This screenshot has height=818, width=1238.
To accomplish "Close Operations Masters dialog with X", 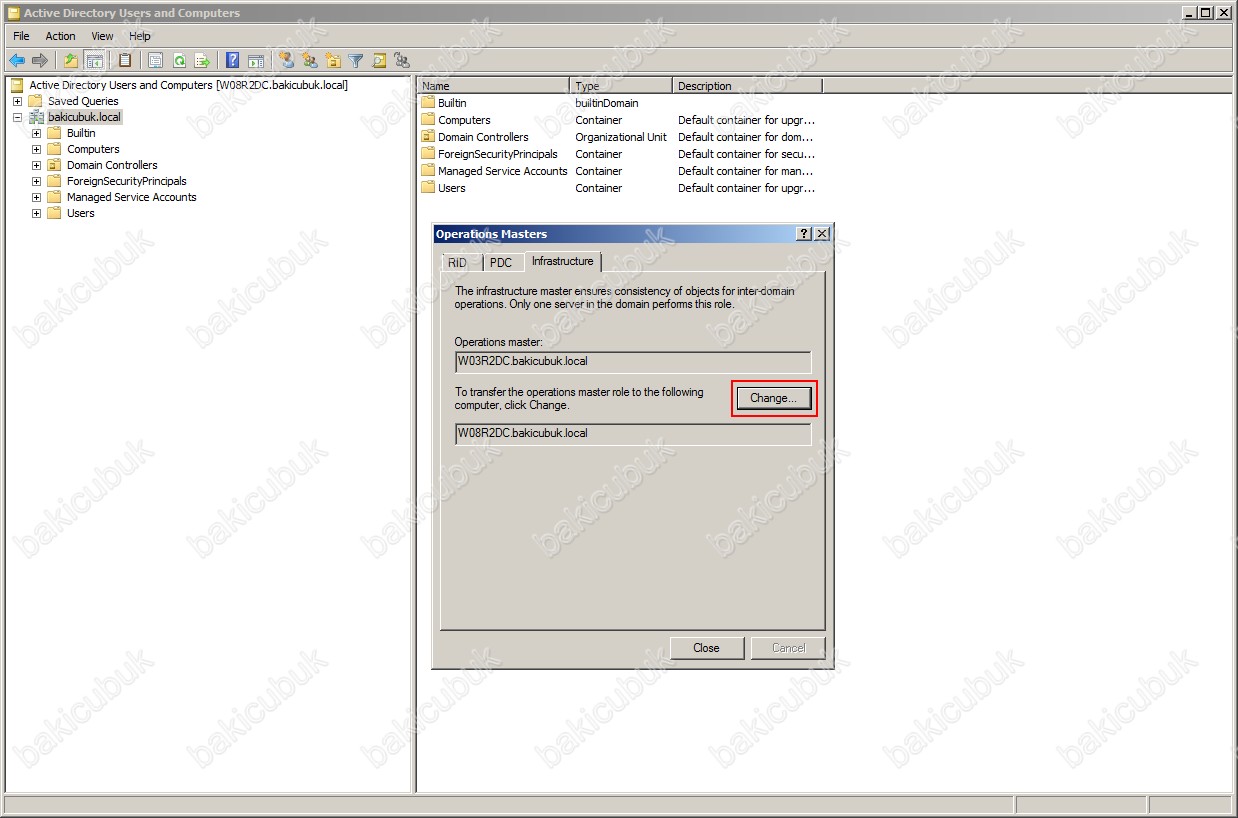I will pyautogui.click(x=822, y=234).
